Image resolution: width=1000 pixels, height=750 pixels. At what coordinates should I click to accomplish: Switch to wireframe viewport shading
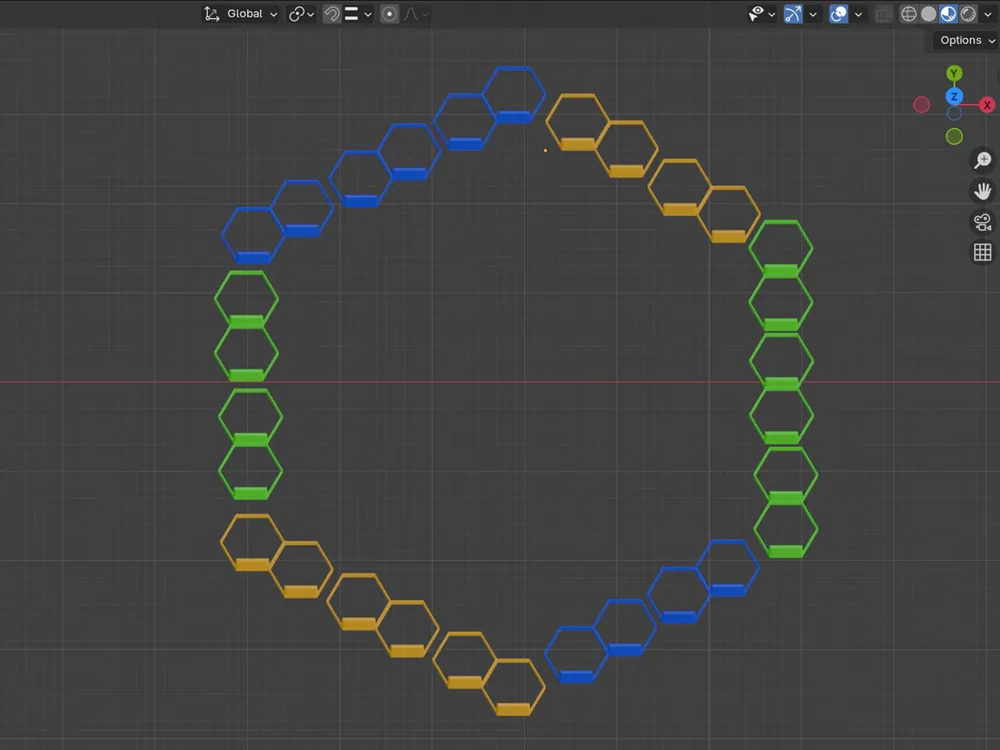pyautogui.click(x=908, y=13)
